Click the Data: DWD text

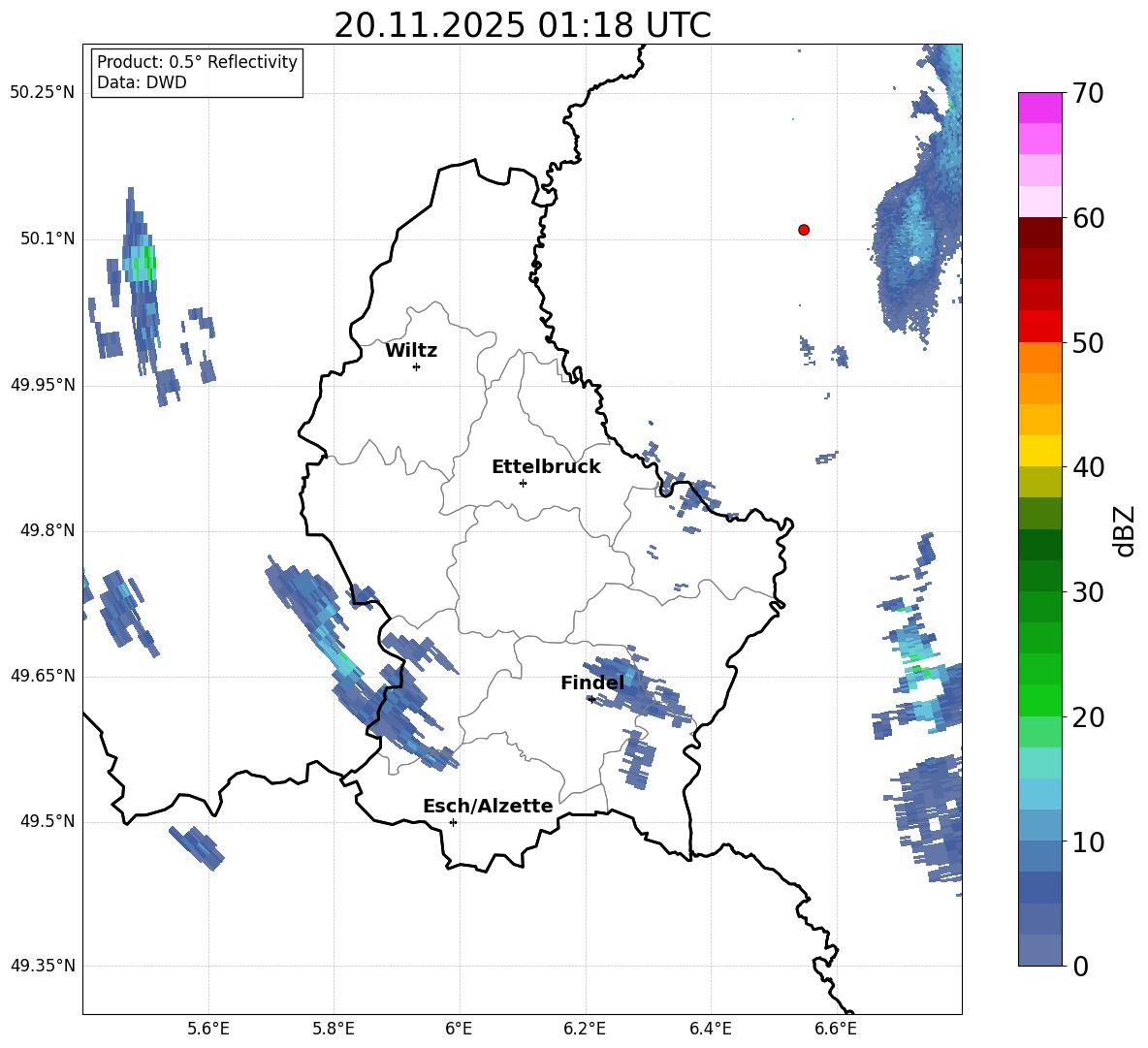pyautogui.click(x=142, y=82)
